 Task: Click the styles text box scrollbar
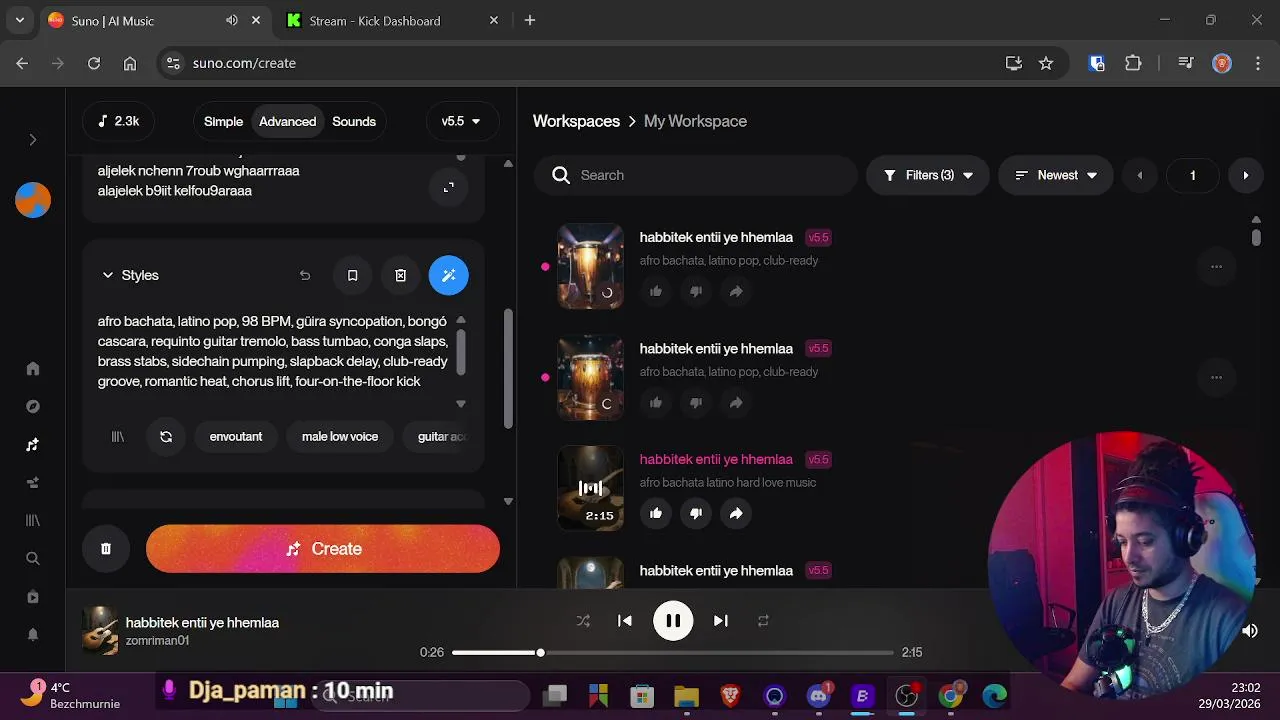click(461, 350)
